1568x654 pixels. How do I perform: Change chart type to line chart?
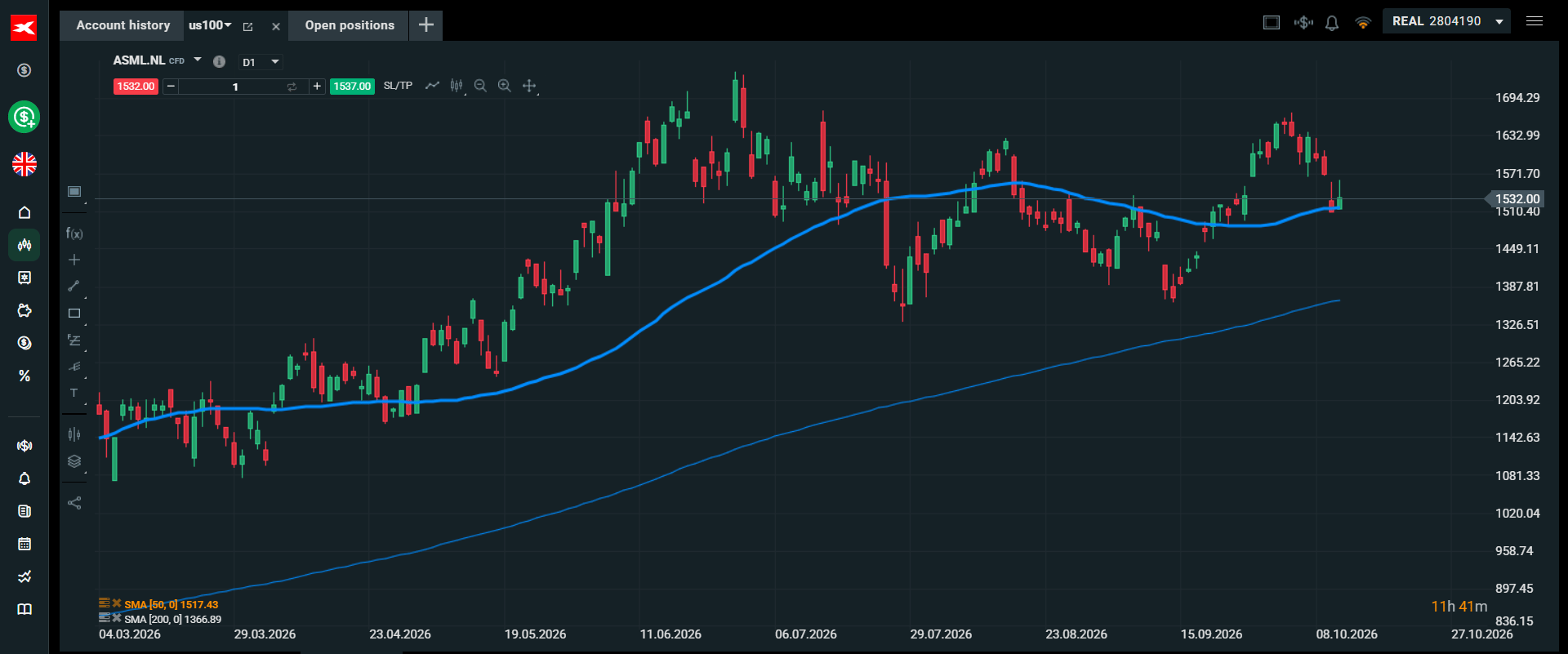[432, 86]
